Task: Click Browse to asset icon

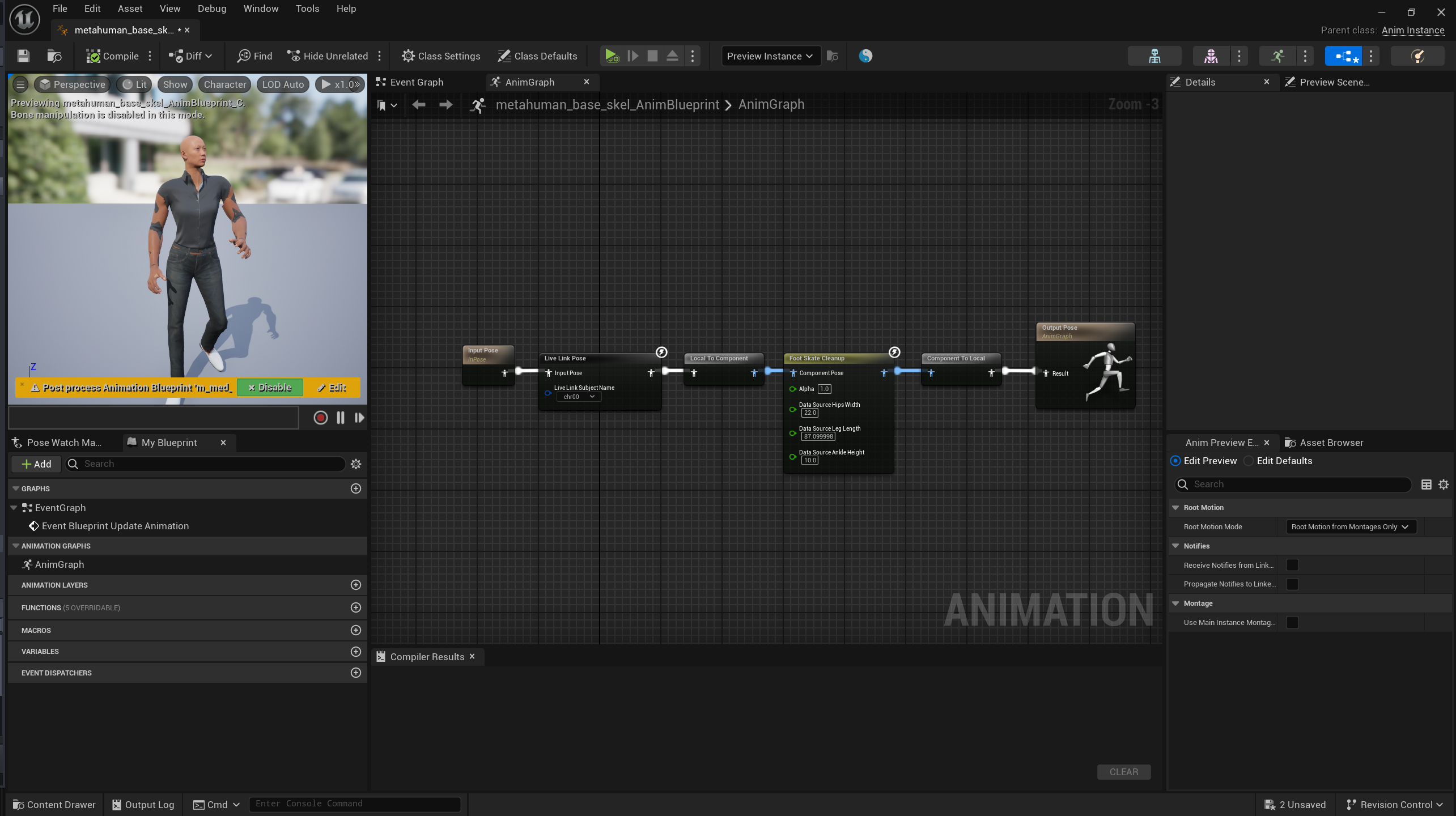Action: [x=54, y=56]
